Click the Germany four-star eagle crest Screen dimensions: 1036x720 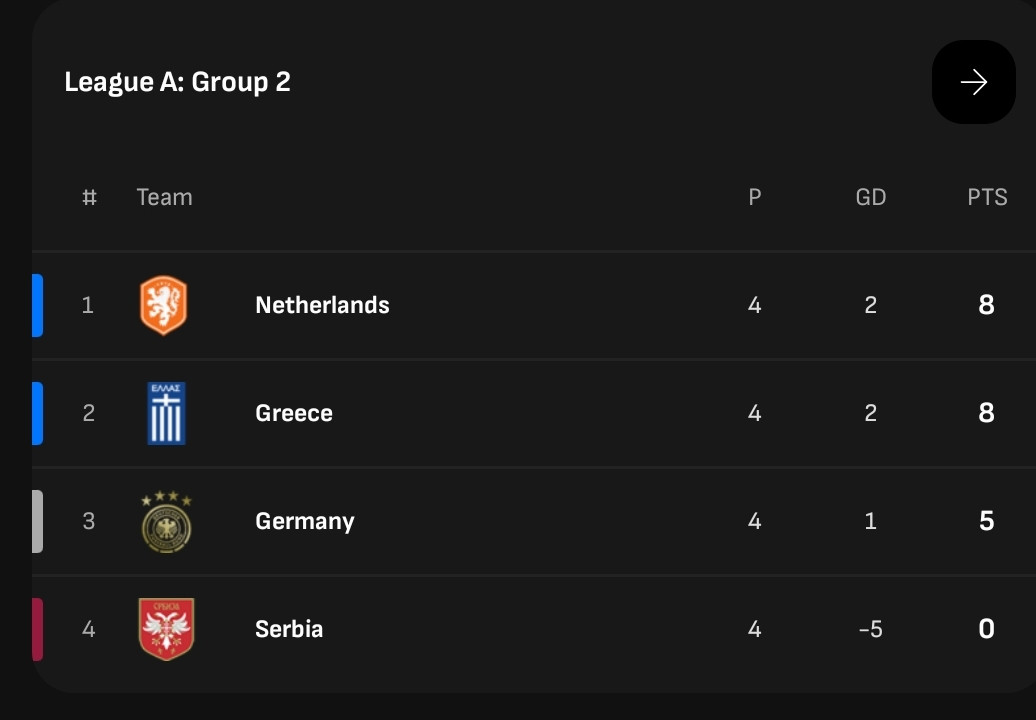[166, 521]
